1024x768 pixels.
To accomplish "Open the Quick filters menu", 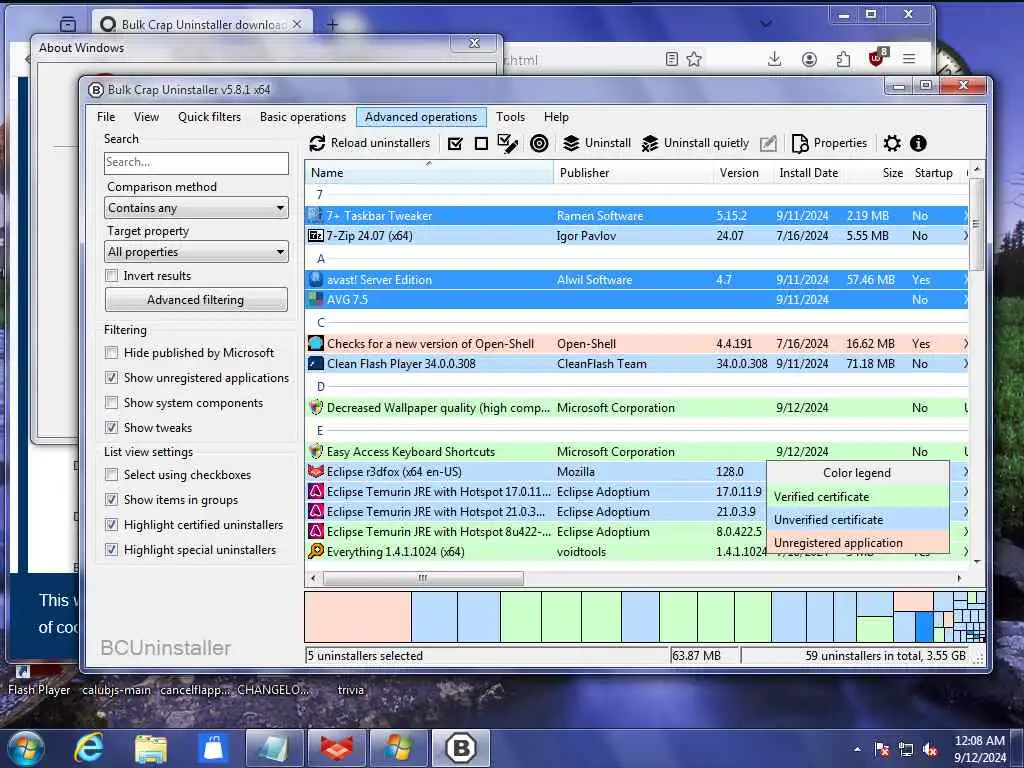I will point(210,117).
